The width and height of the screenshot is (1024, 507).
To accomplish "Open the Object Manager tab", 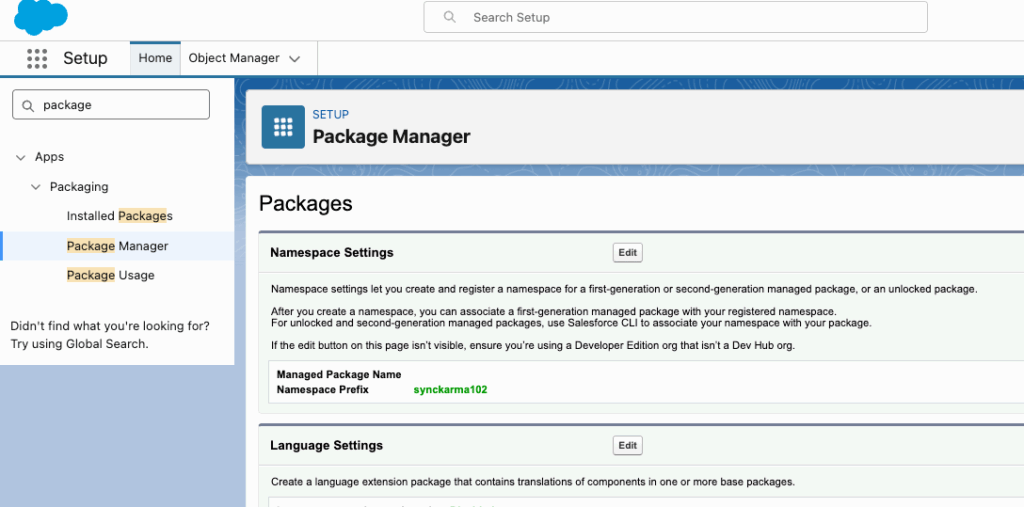I will tap(234, 58).
